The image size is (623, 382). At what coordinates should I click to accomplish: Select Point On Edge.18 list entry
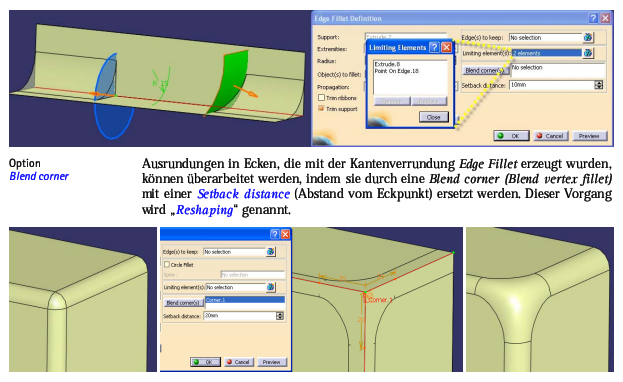pyautogui.click(x=397, y=71)
